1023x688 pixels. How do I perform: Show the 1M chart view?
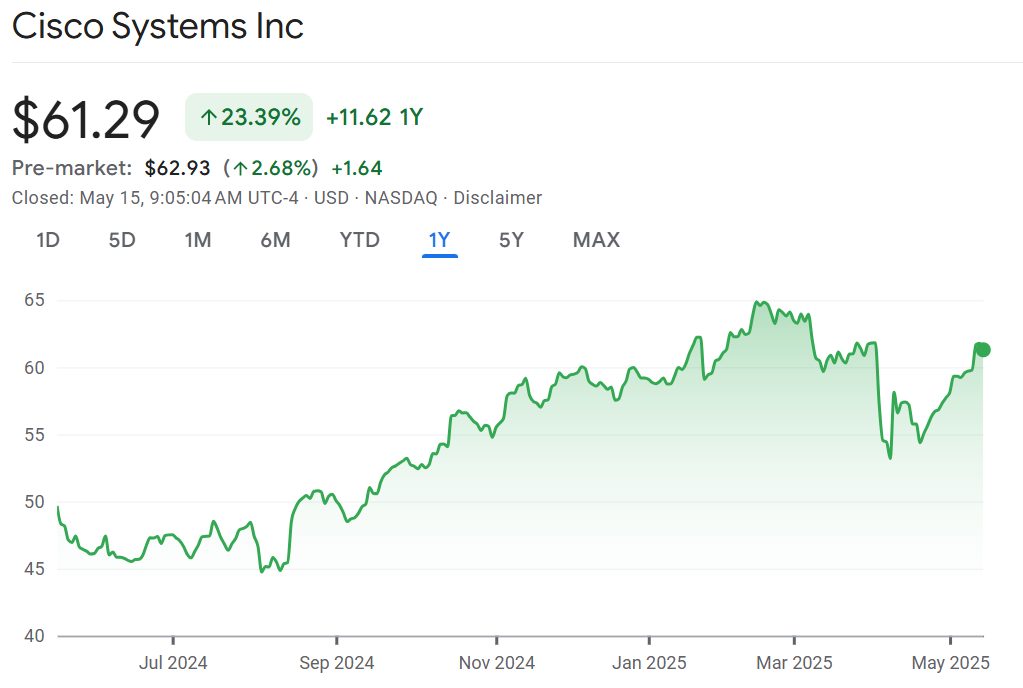198,240
